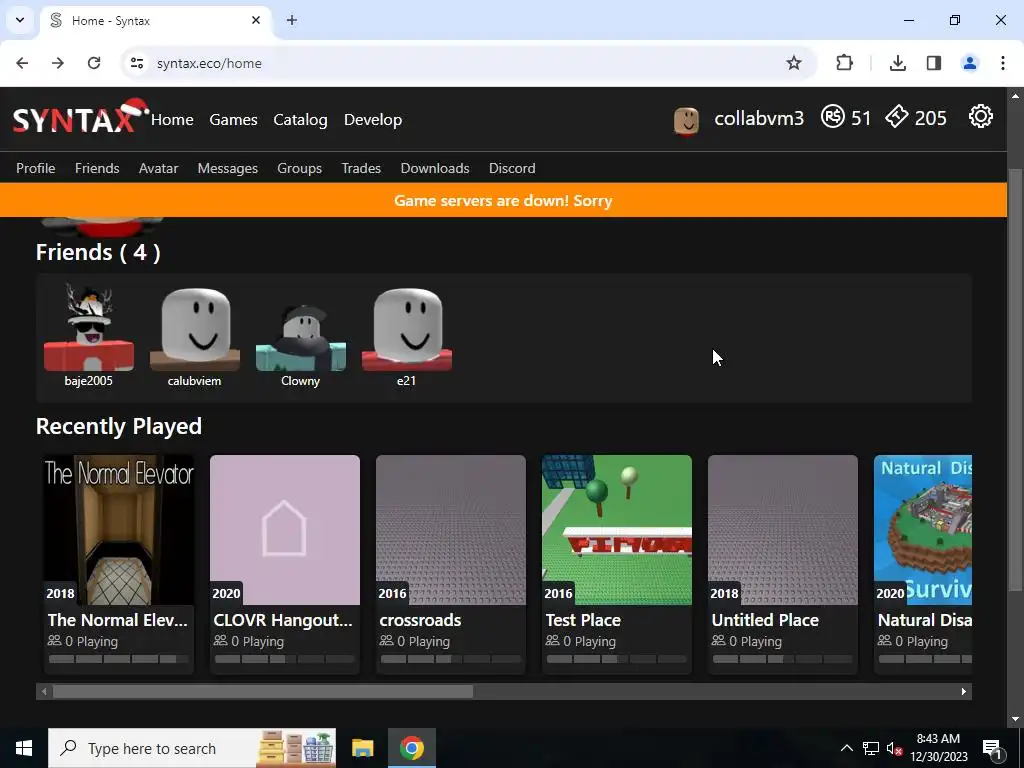Go to Home in the top navigation
Screen dimensions: 1024x768
172,120
